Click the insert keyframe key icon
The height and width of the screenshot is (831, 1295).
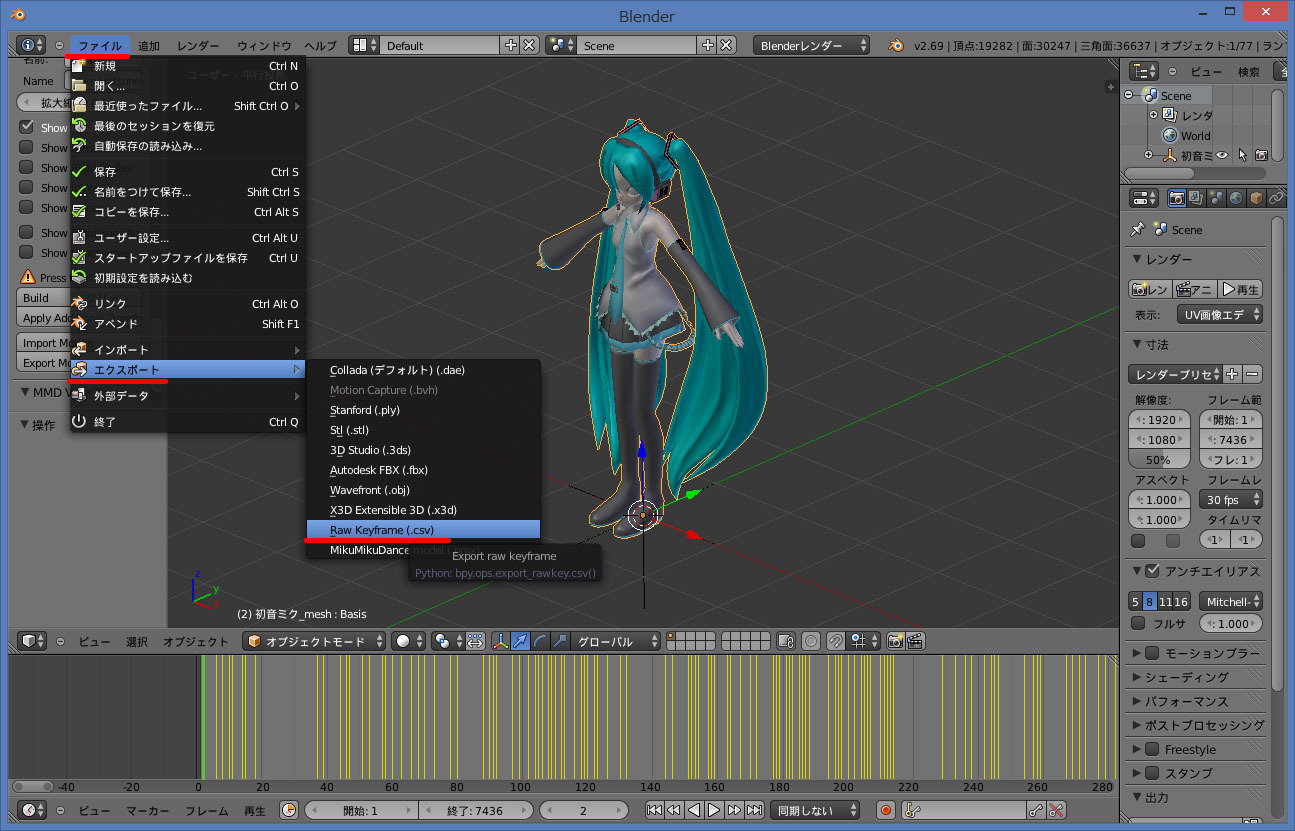click(1036, 810)
